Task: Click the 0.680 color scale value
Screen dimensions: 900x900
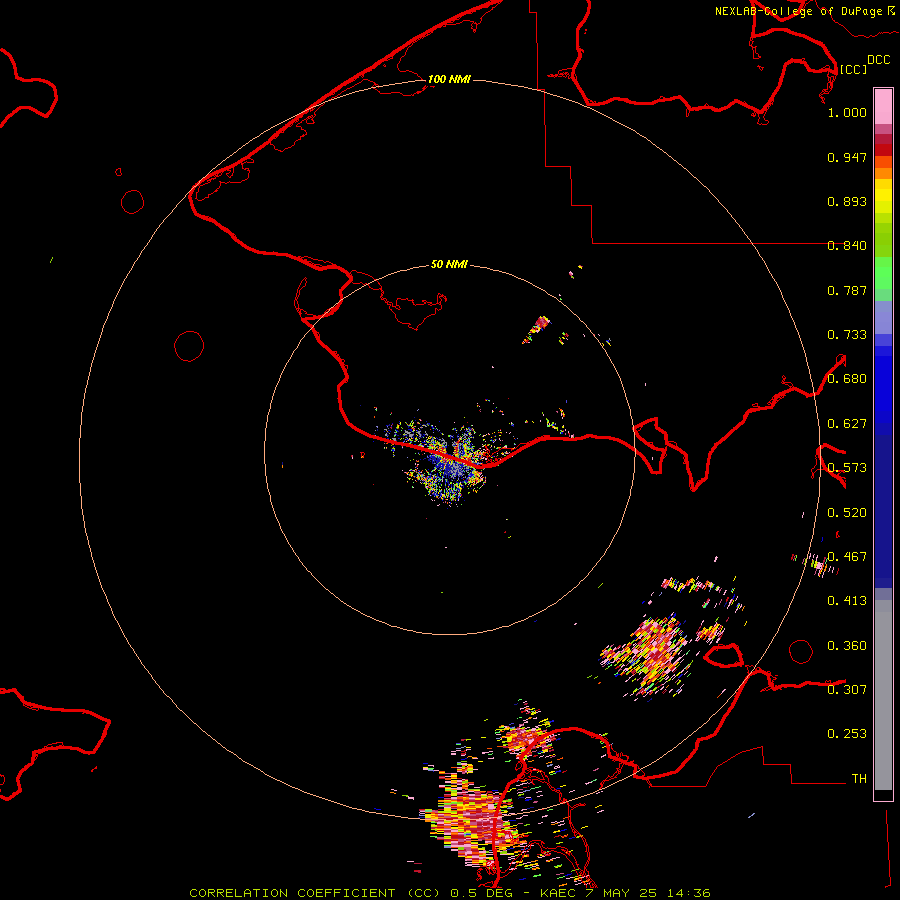Action: pos(847,379)
